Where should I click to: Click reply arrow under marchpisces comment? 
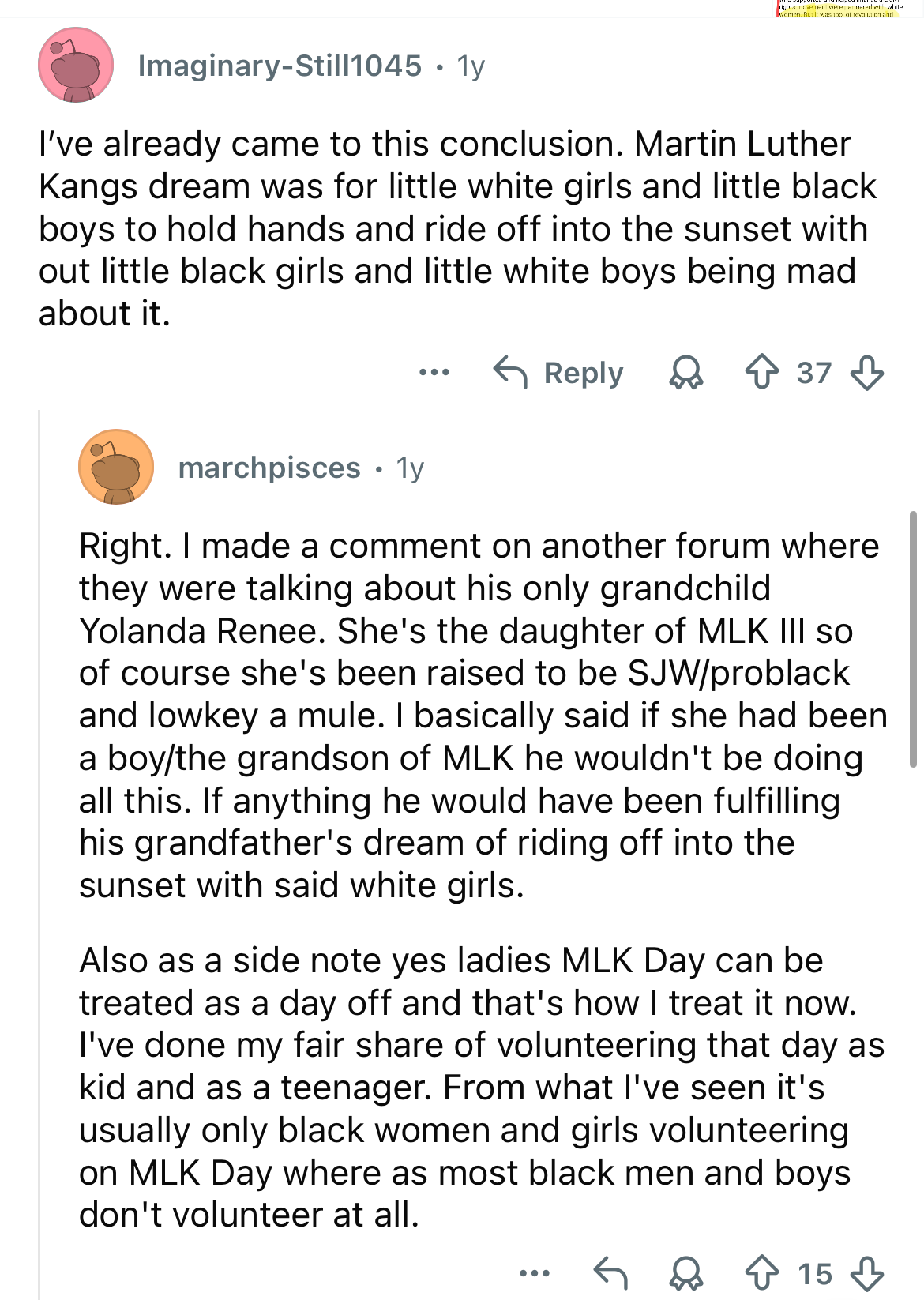610,1273
